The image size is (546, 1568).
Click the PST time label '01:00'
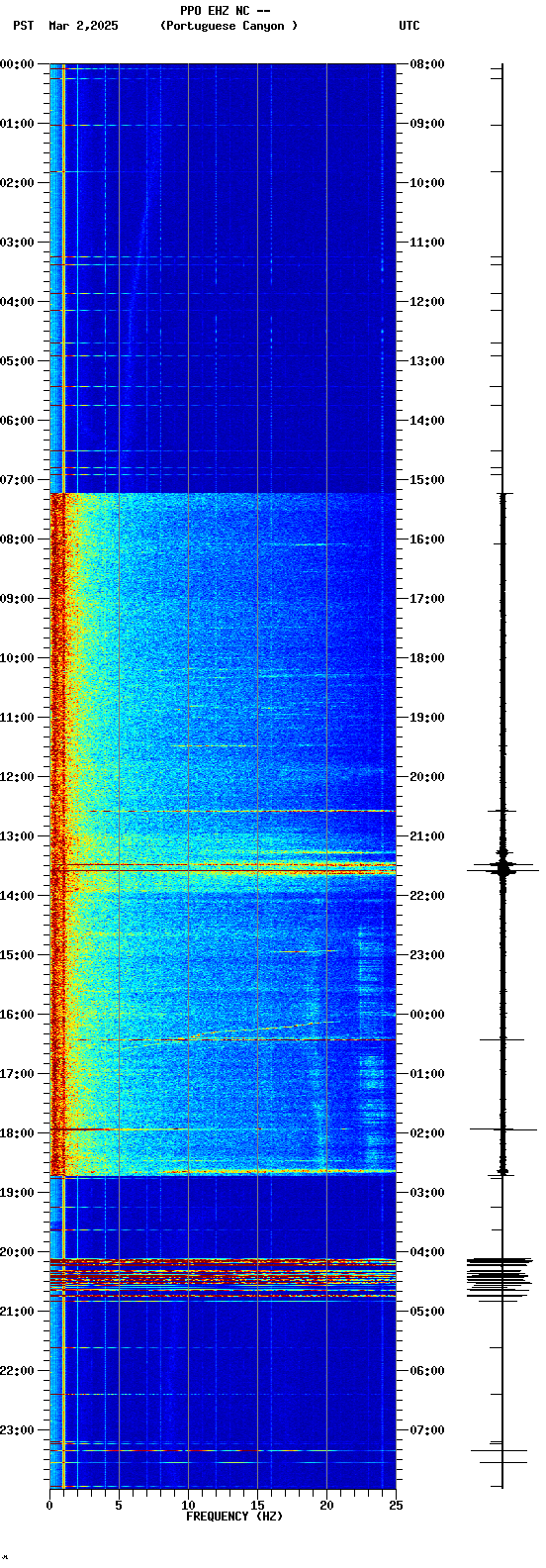click(17, 124)
